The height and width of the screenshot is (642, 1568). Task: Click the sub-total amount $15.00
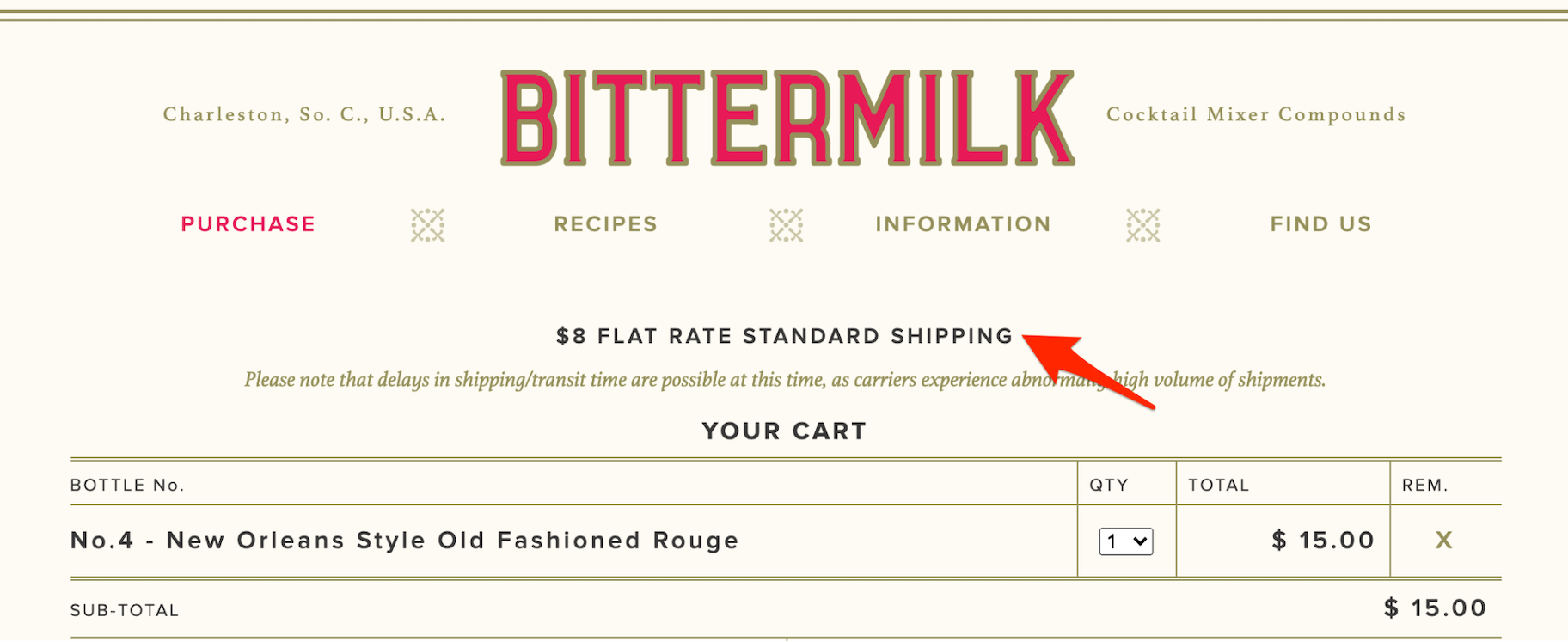[1435, 608]
